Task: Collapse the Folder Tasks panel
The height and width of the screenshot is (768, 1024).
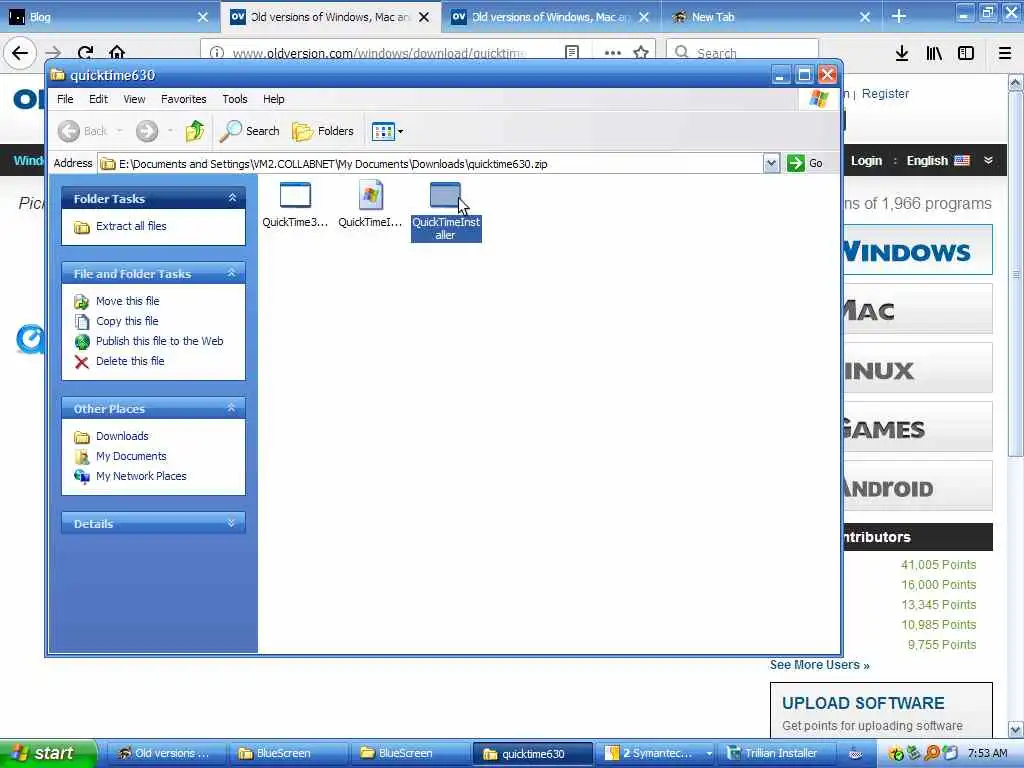Action: coord(232,198)
